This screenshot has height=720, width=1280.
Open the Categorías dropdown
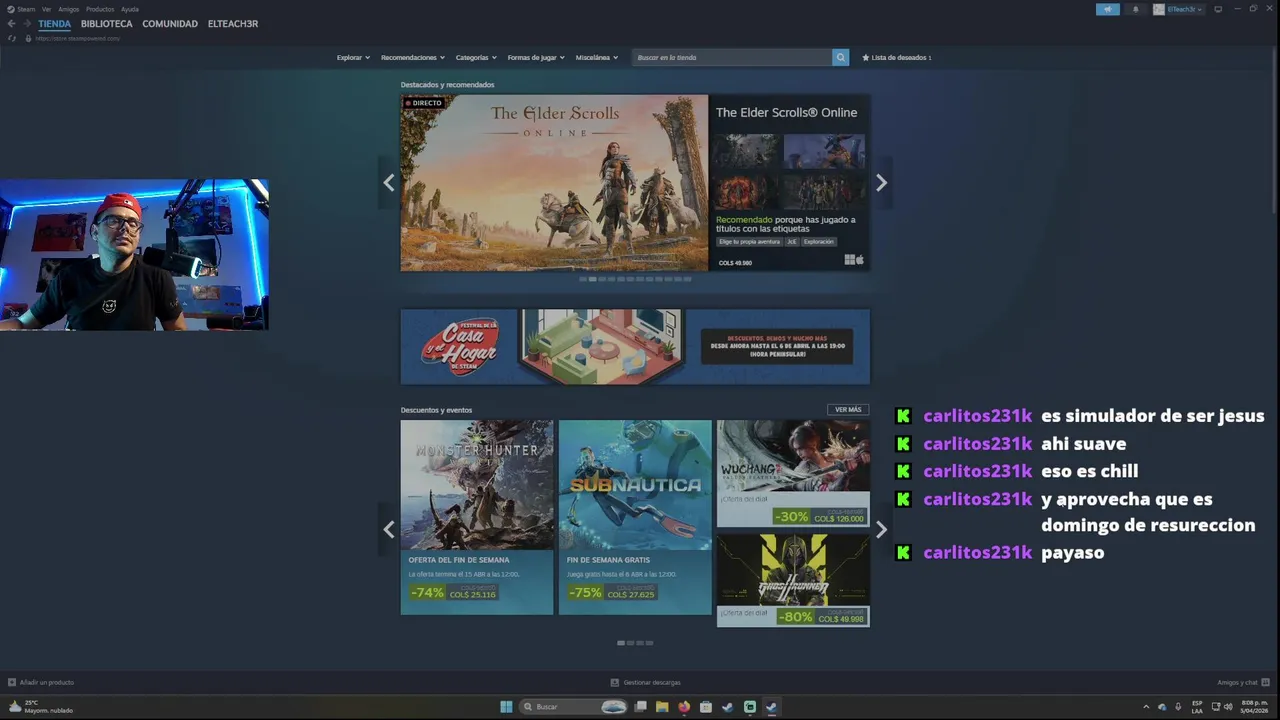(476, 57)
